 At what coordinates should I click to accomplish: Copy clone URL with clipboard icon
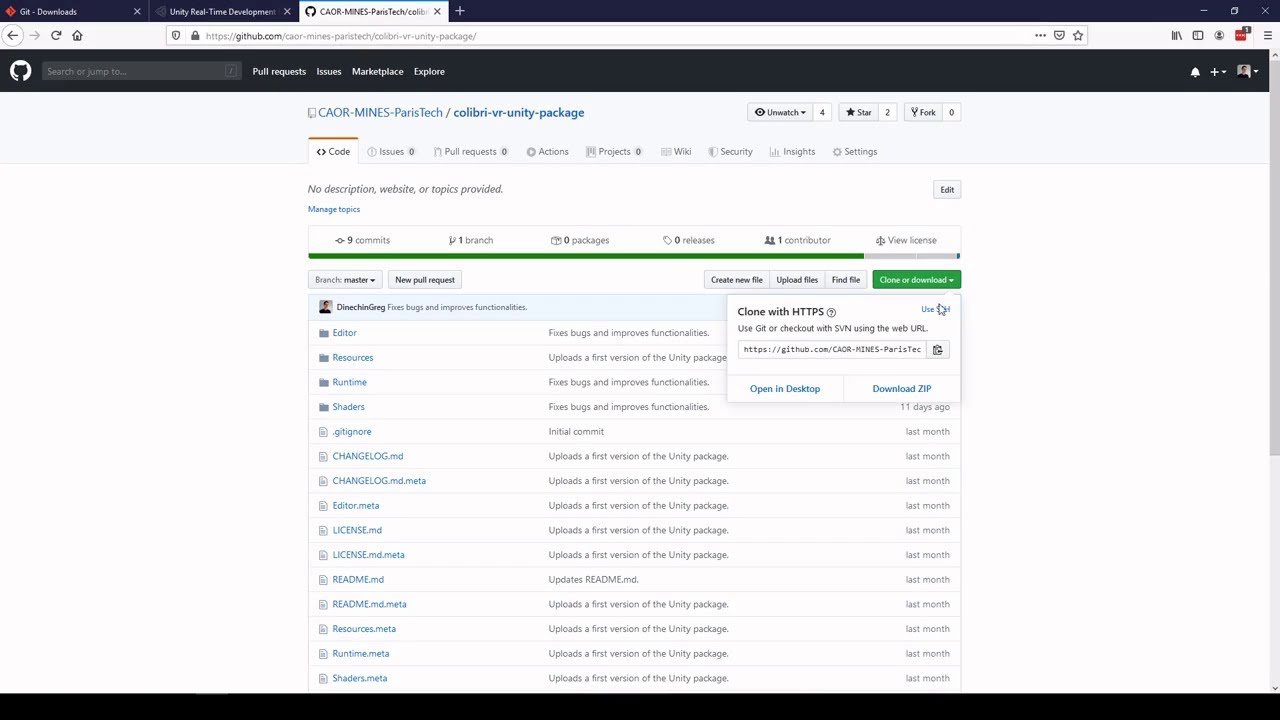click(937, 349)
